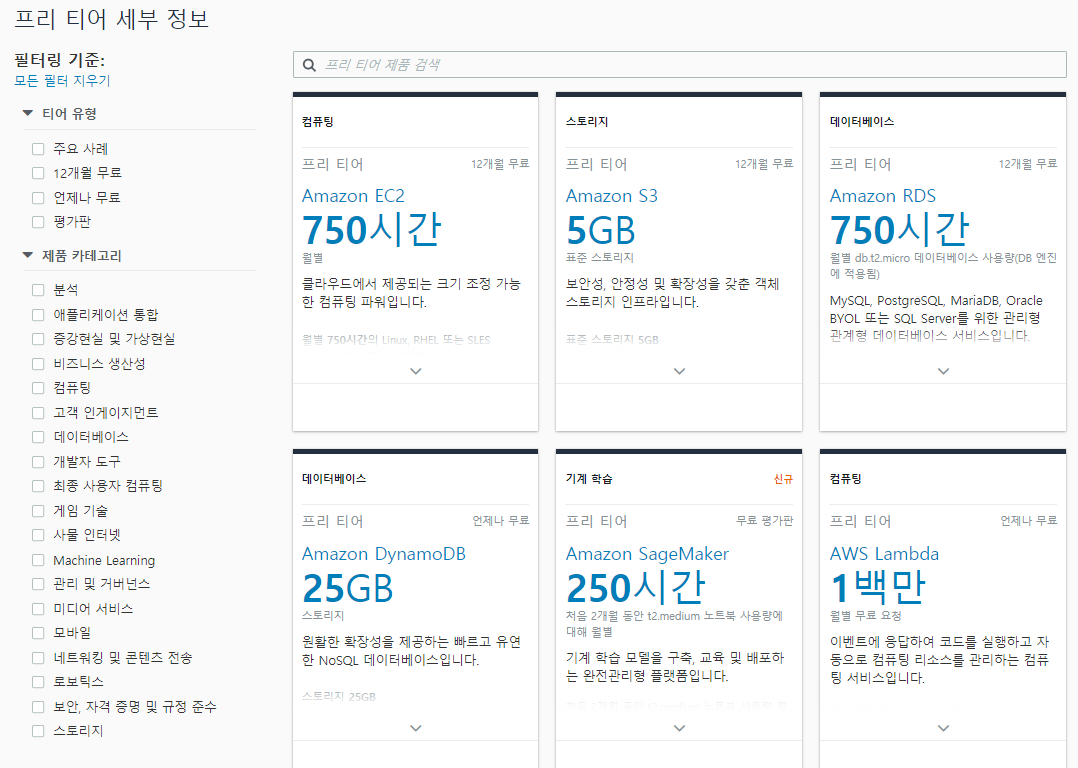Check the 로보틱스 checkbox
1078x768 pixels.
coord(38,681)
